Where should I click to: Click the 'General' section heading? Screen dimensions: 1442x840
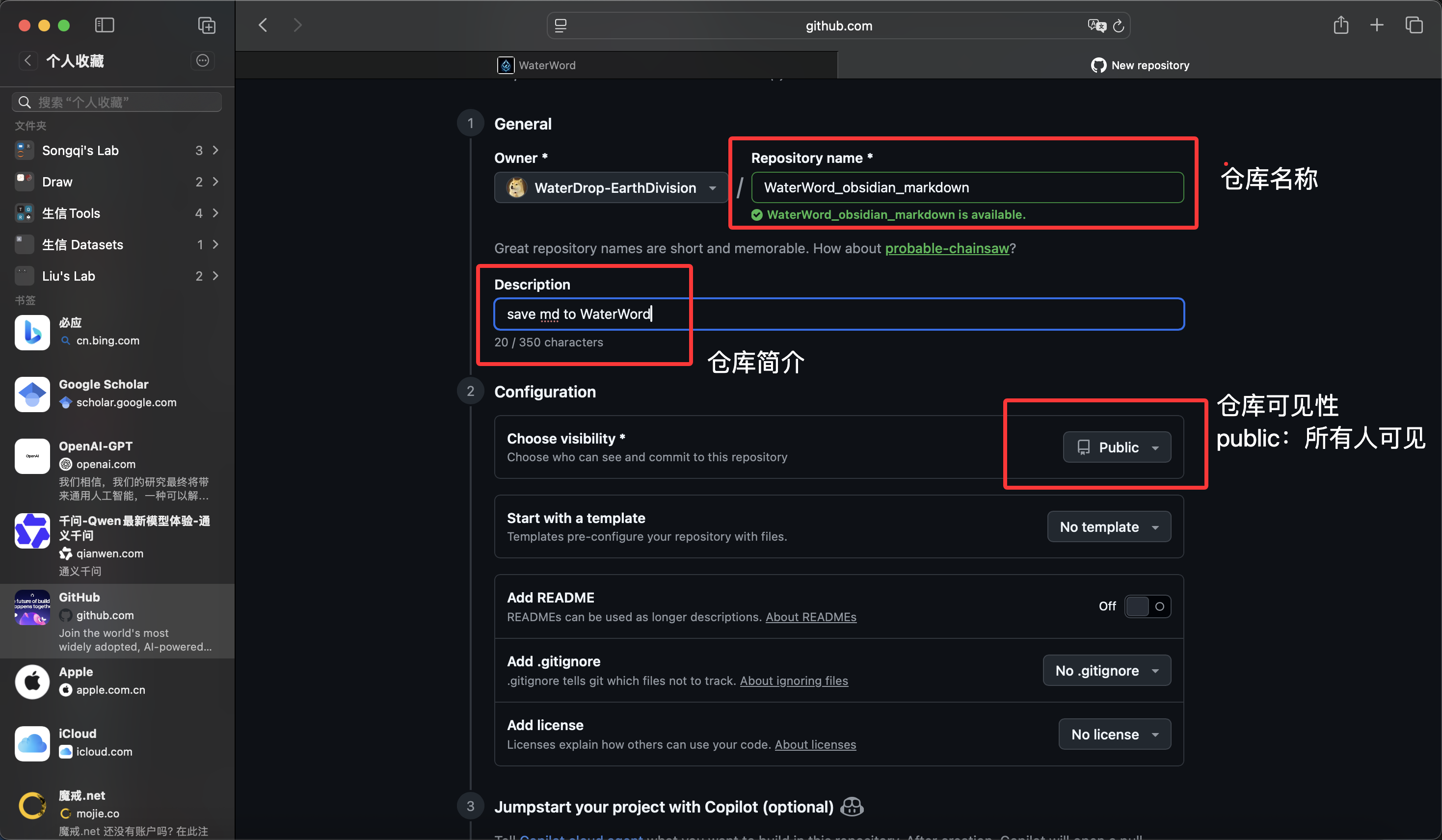tap(523, 124)
